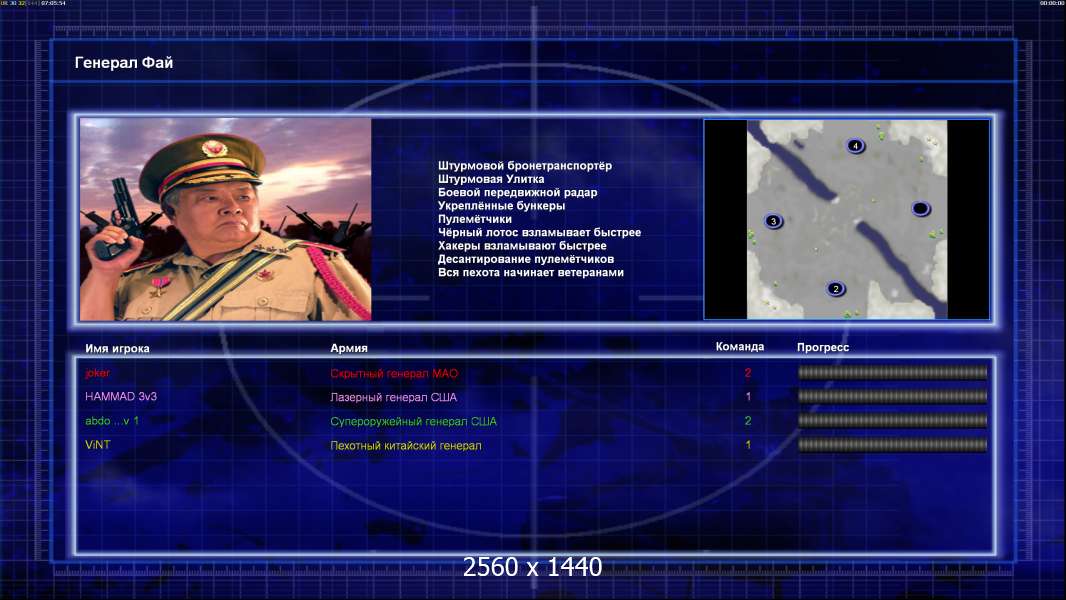This screenshot has width=1066, height=600.
Task: Click ViNT's loading progress bar
Action: [x=892, y=445]
